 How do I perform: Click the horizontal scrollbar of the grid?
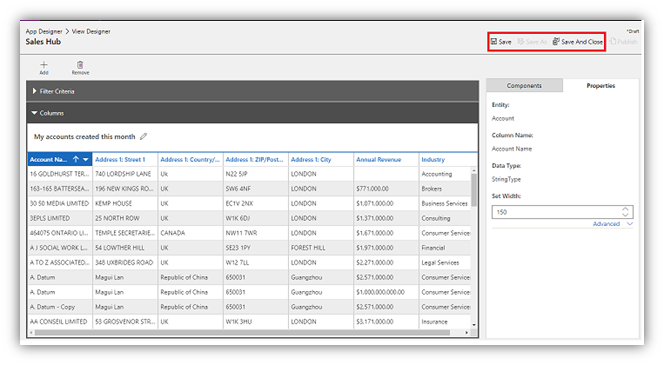[242, 333]
